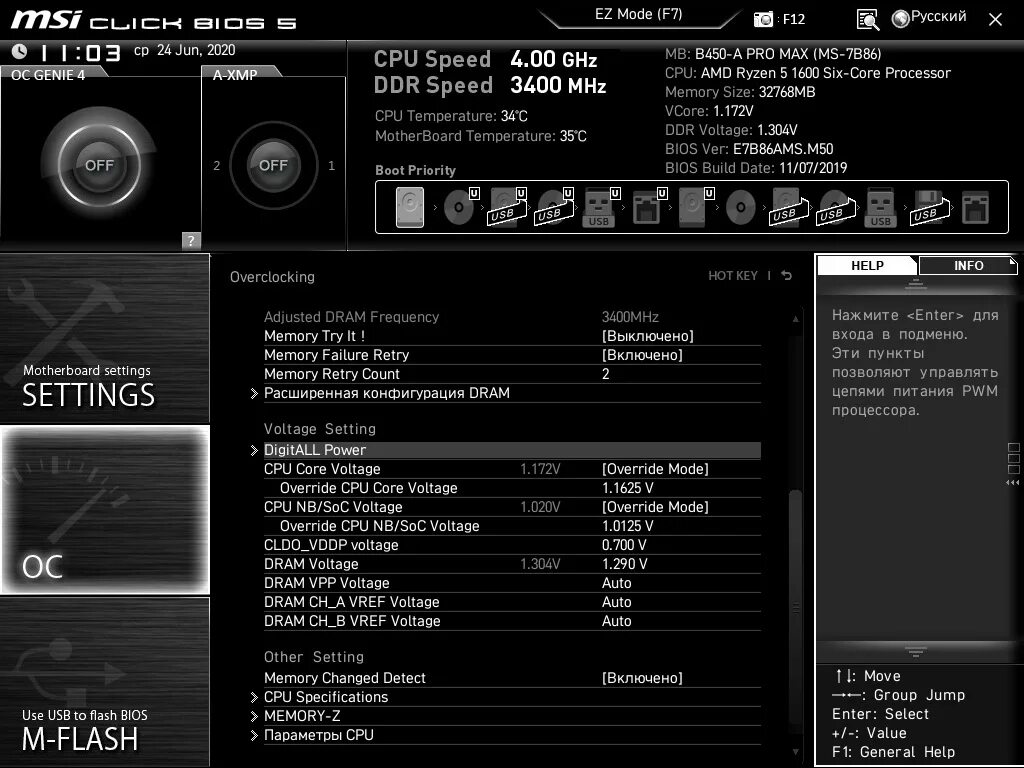The image size is (1024, 768).
Task: Select the UEFI USB hard disk boot device
Action: click(x=507, y=207)
